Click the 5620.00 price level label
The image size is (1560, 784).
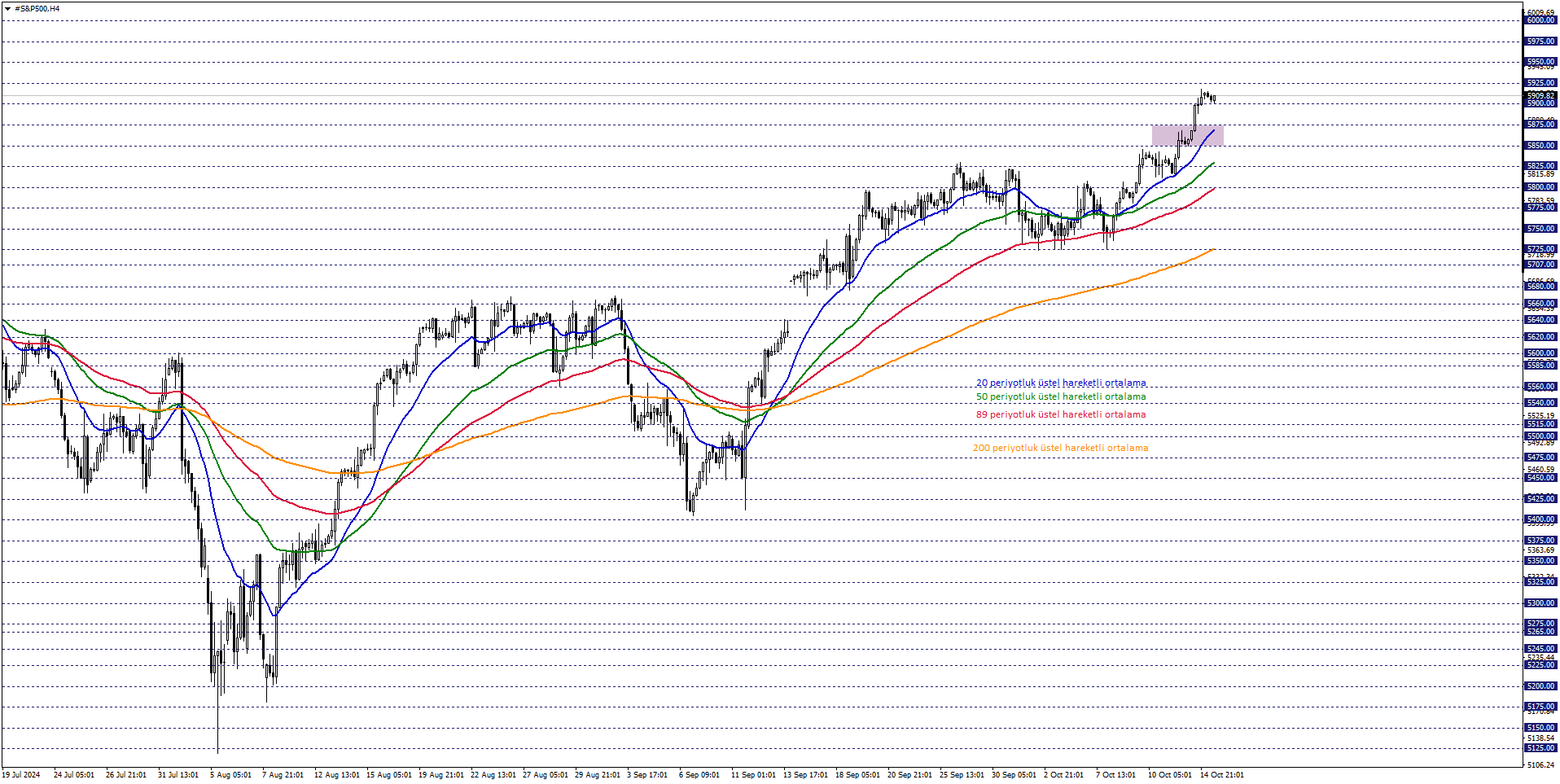1540,337
